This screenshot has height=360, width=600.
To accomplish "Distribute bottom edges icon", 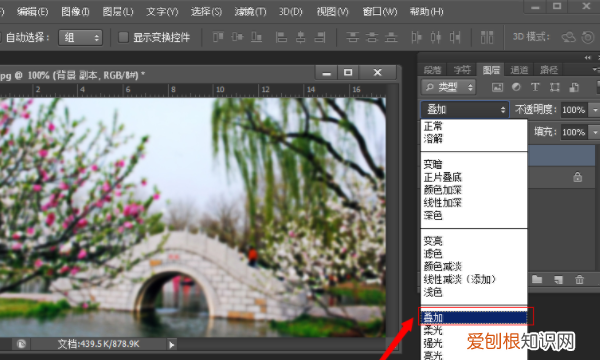I will click(391, 37).
